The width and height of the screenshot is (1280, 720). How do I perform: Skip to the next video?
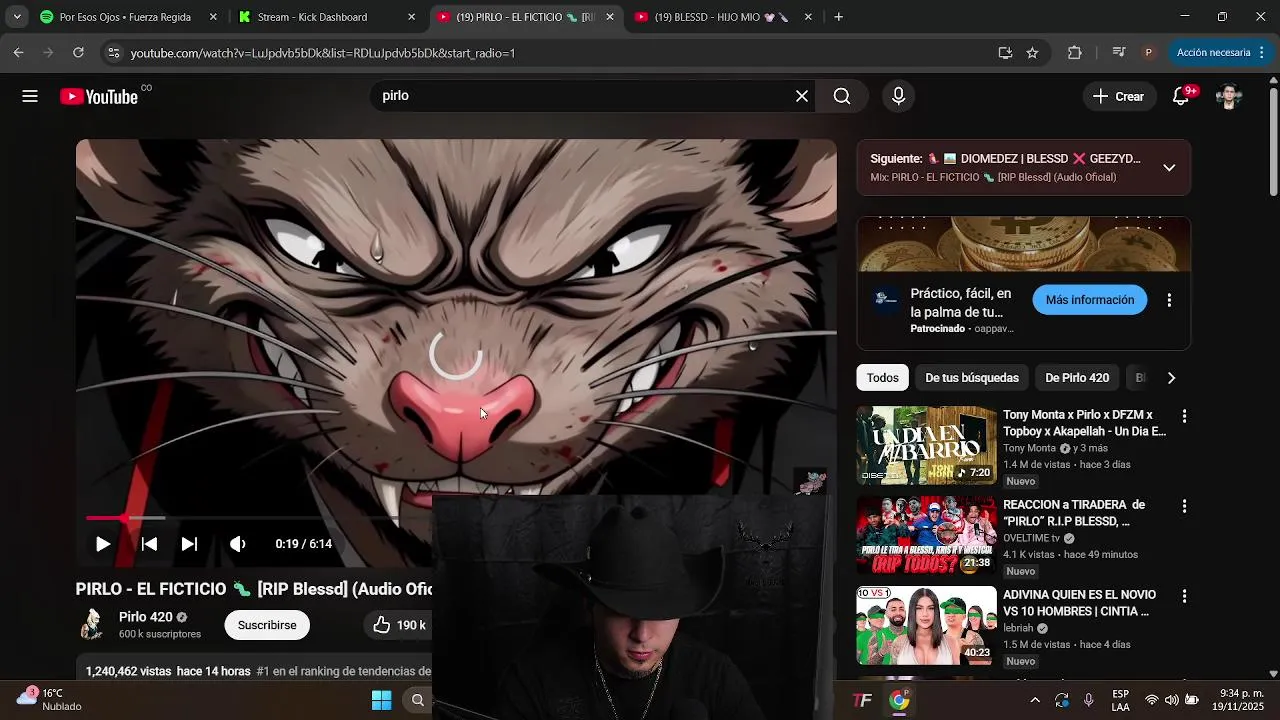pos(189,544)
